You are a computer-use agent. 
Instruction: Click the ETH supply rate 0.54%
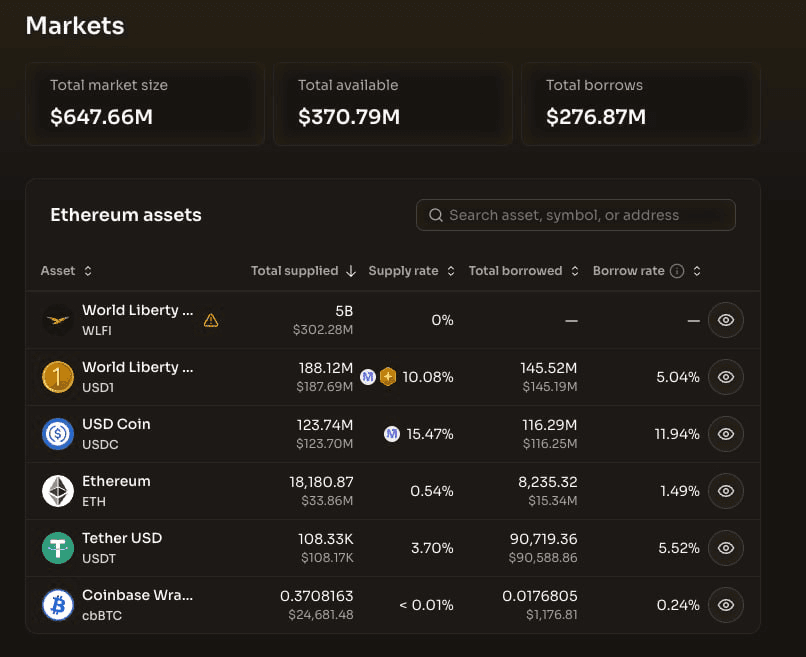[x=432, y=491]
